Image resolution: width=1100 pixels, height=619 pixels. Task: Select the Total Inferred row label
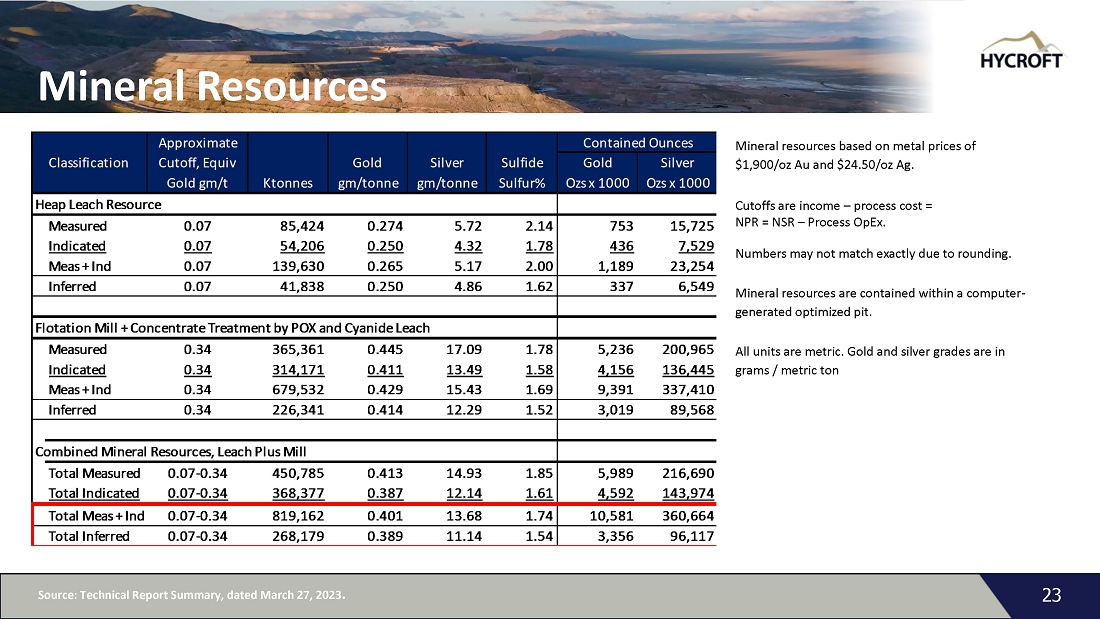[89, 536]
